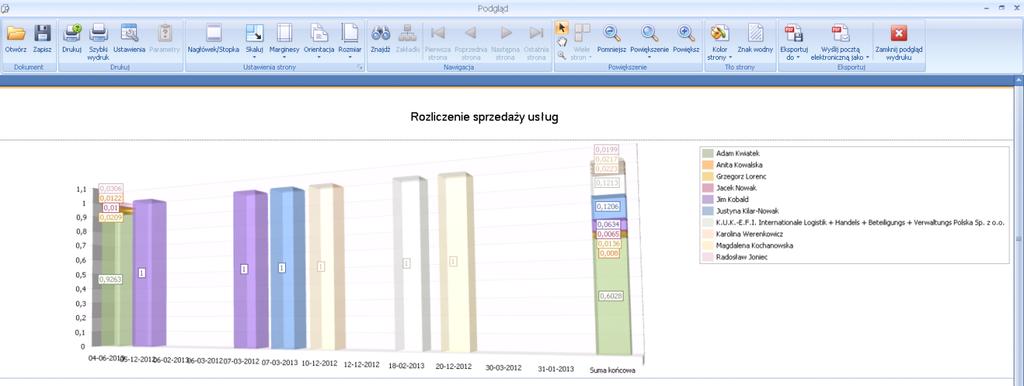Expand the Skaluj scale dropdown
This screenshot has width=1024, height=386.
pos(254,41)
